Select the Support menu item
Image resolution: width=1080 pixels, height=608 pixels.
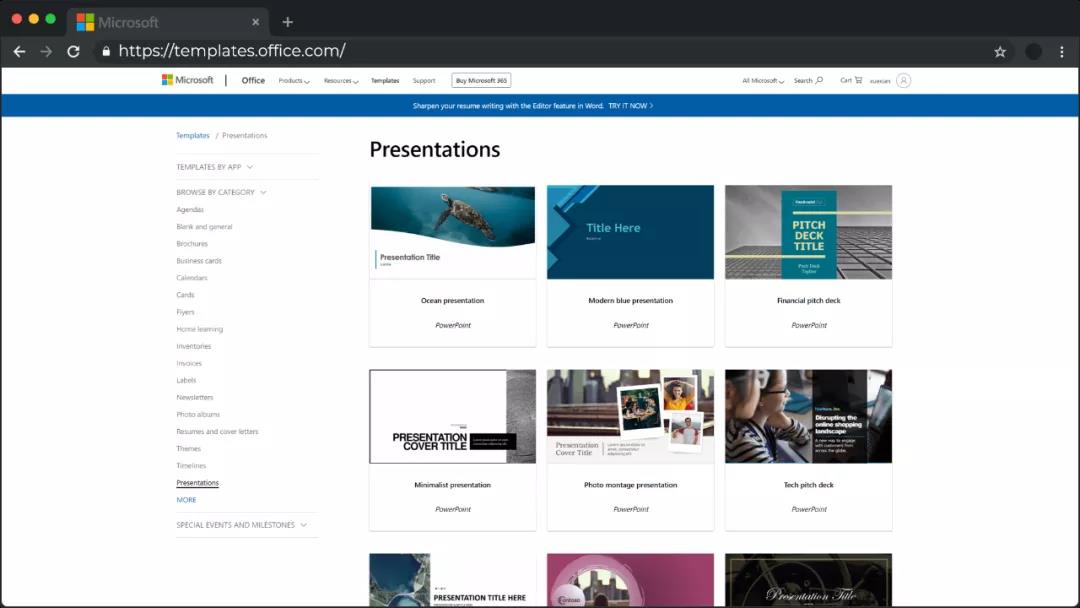click(x=424, y=81)
